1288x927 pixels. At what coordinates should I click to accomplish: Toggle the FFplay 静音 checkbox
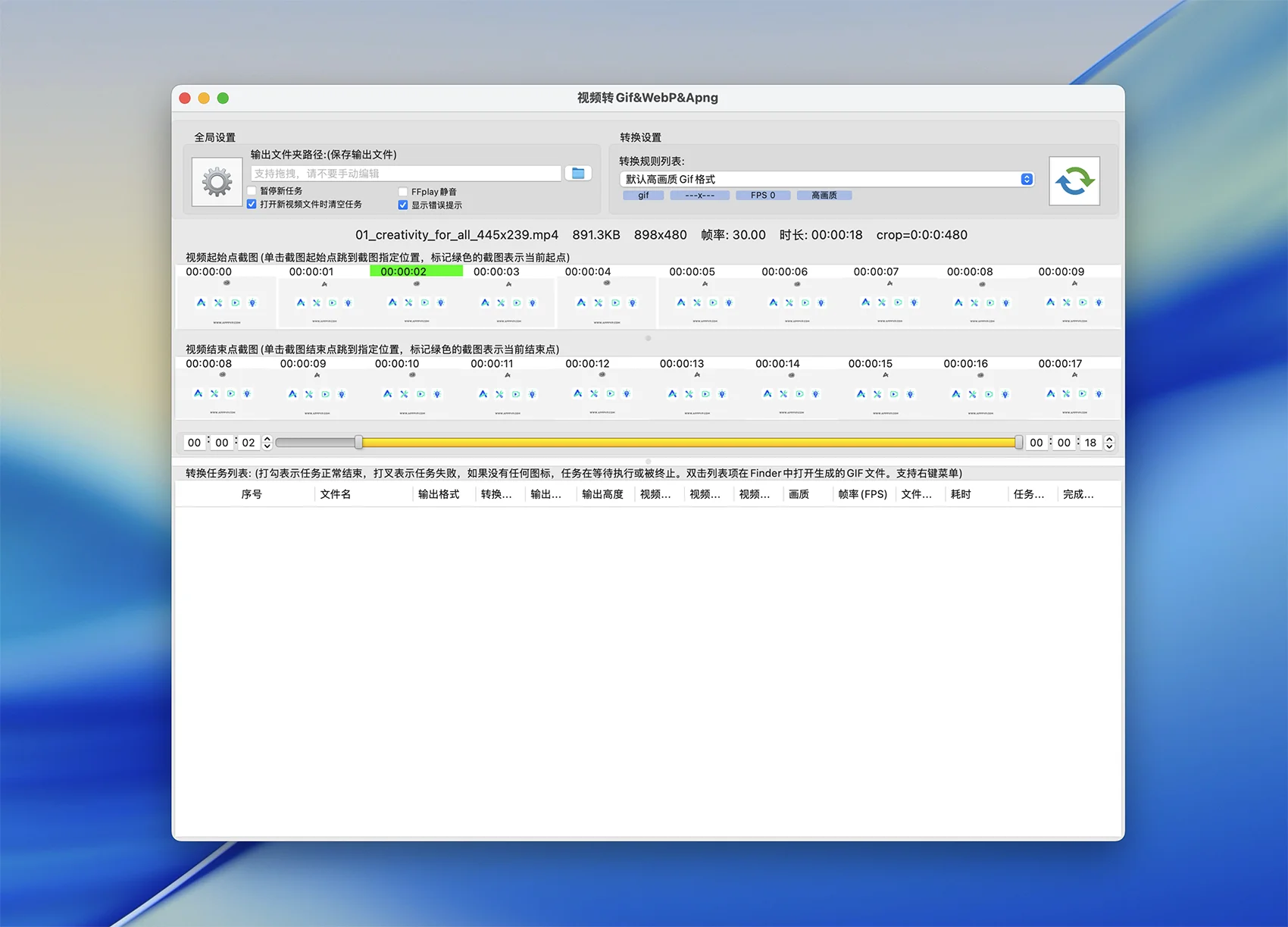(x=403, y=192)
